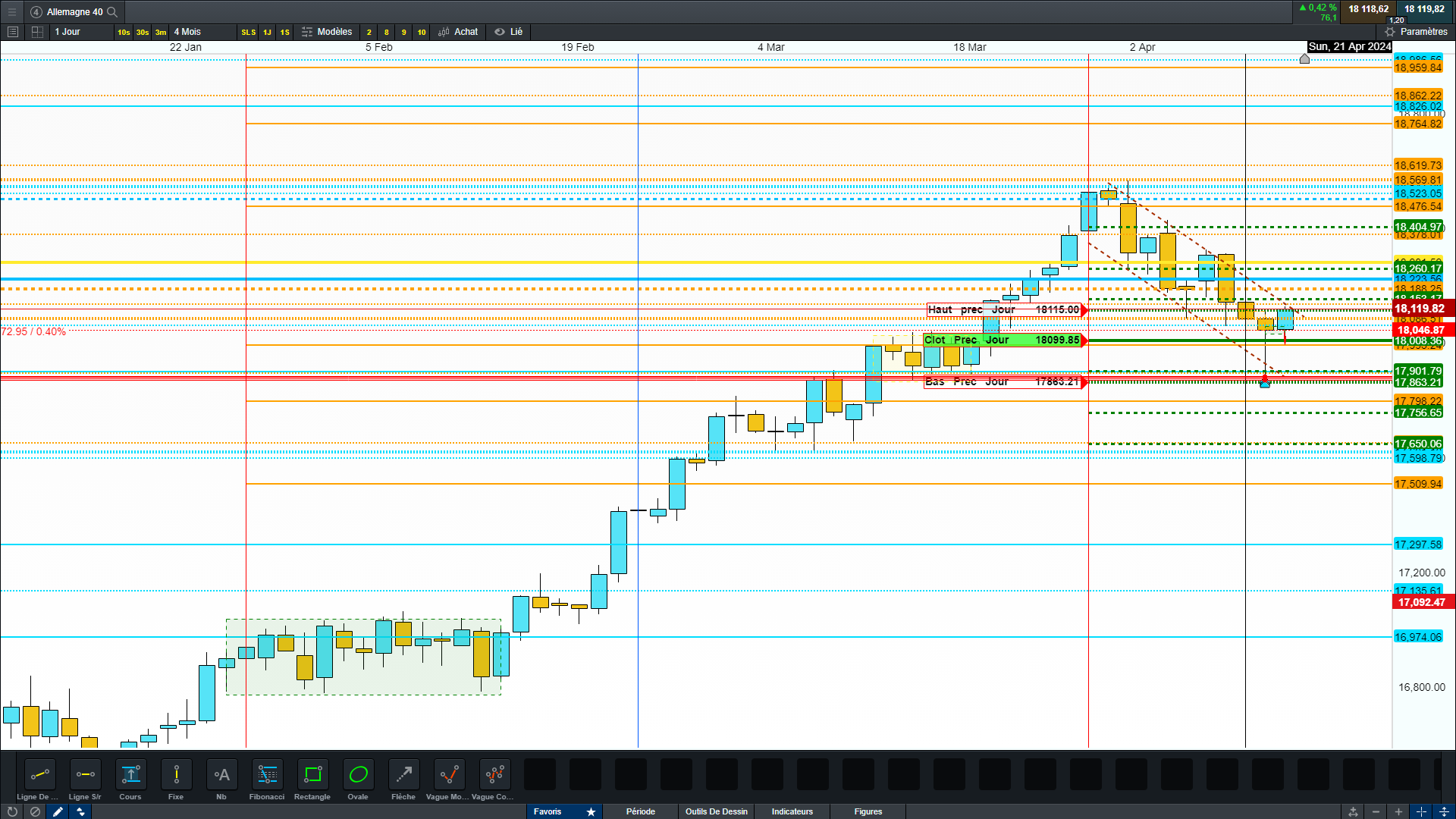Open Paramètres settings
Viewport: 1456px width, 819px height.
[1416, 32]
